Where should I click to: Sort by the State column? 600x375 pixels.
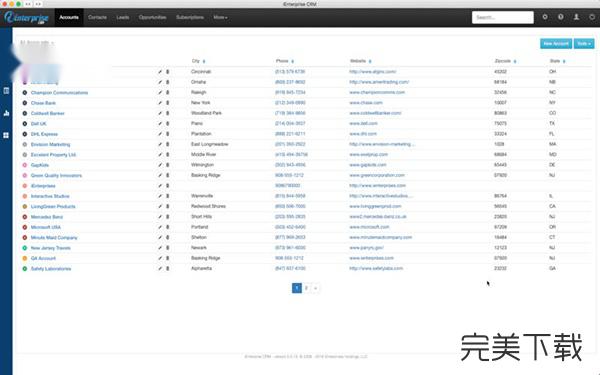(x=558, y=61)
